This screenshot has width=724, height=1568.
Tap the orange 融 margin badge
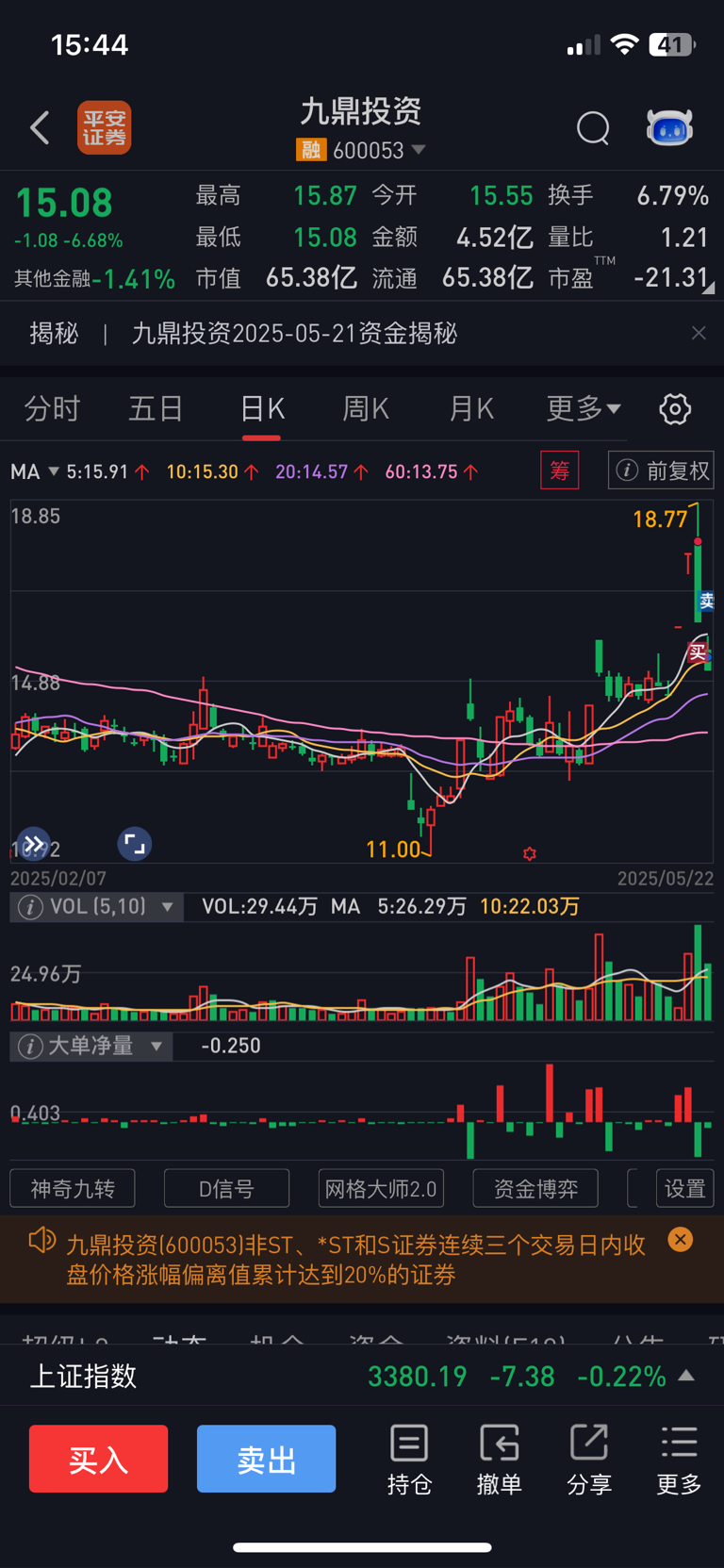[x=311, y=150]
